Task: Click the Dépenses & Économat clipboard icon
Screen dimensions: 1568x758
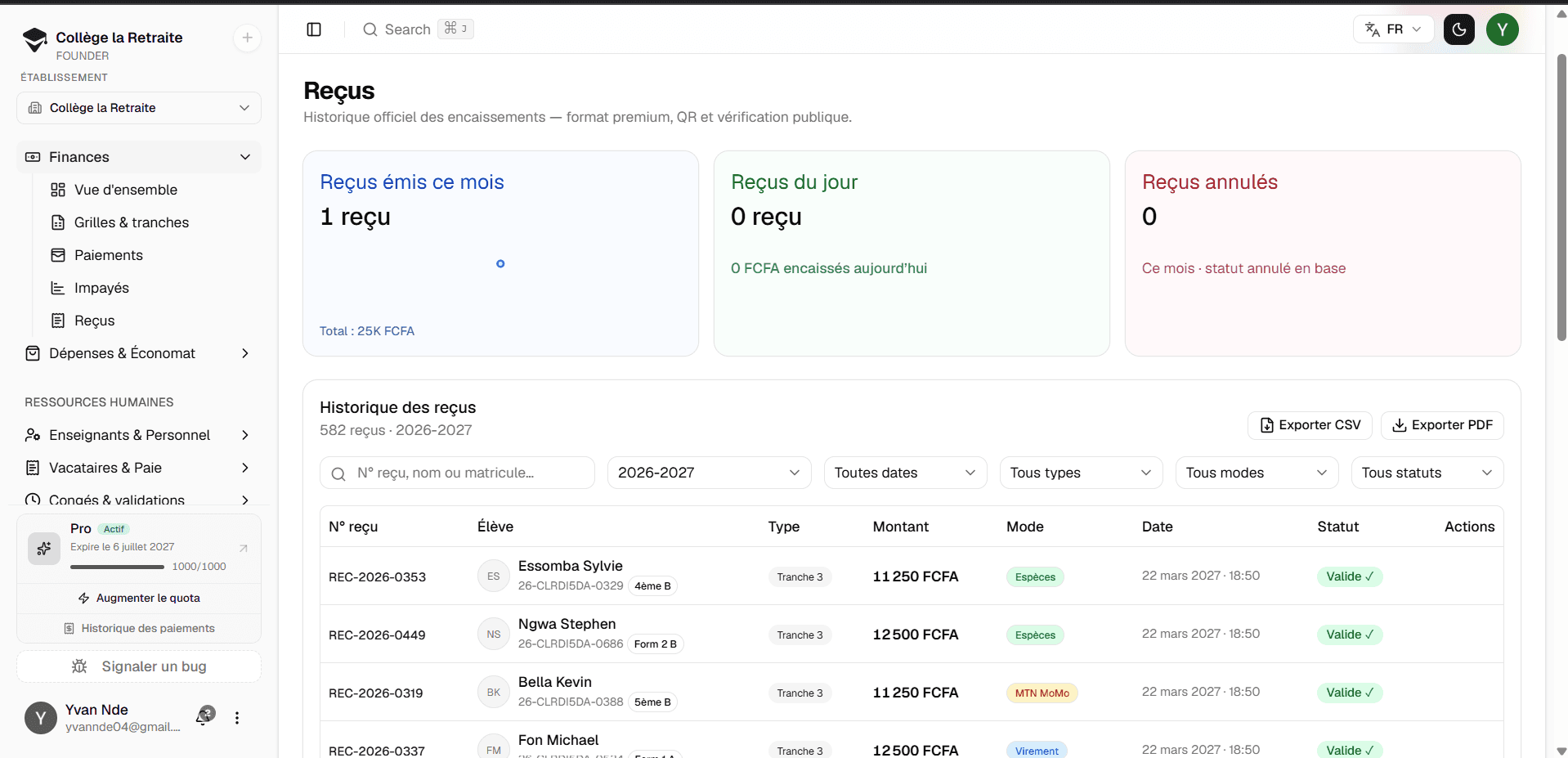Action: pos(33,353)
